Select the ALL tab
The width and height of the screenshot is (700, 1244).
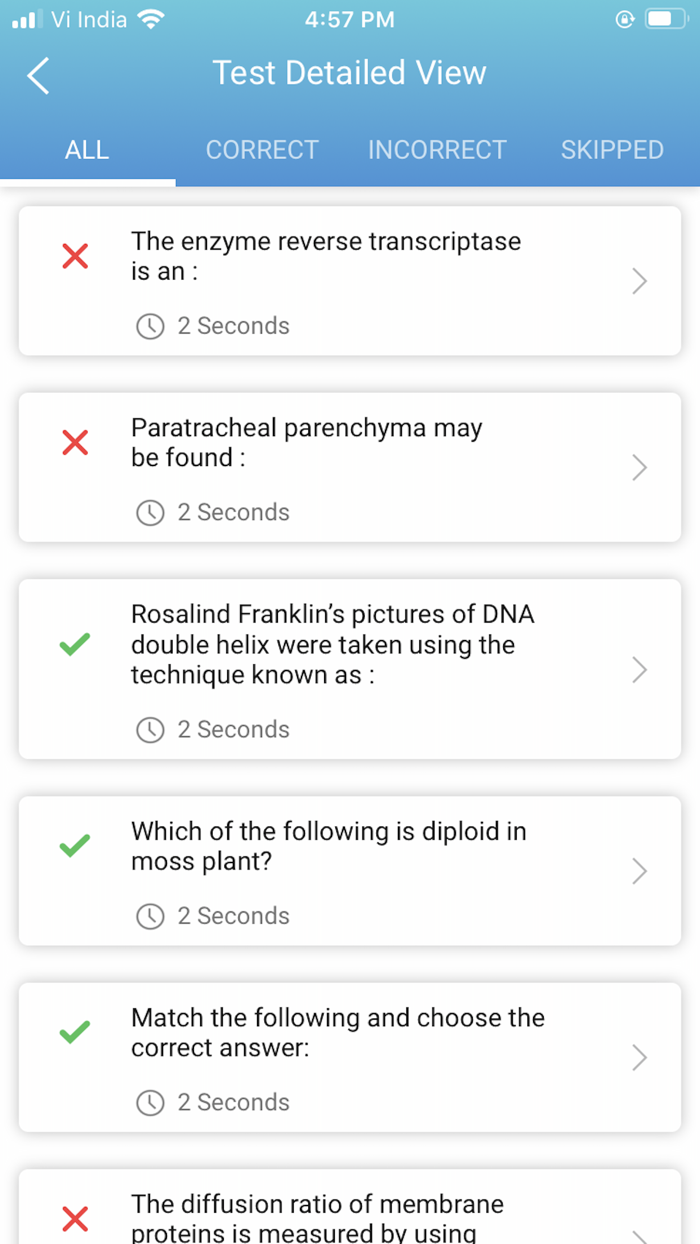click(x=87, y=149)
